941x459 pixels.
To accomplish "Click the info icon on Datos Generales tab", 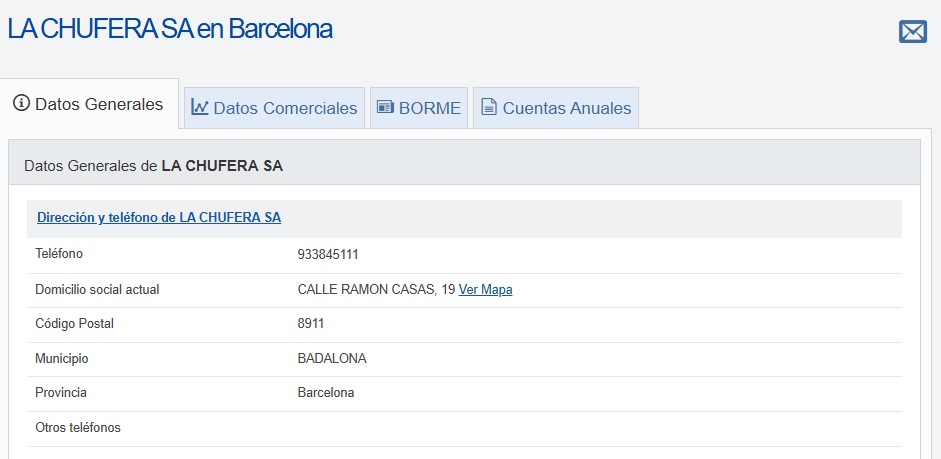I will [x=21, y=103].
